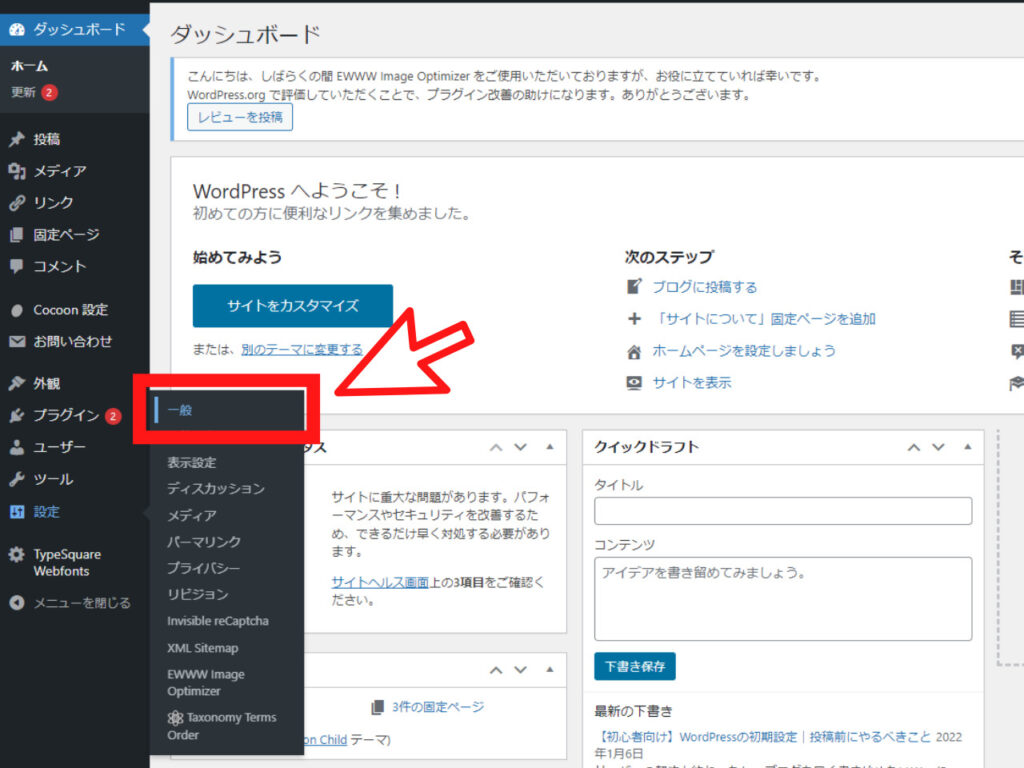Select 一般 in the 設定 submenu
This screenshot has height=768, width=1024.
[180, 410]
